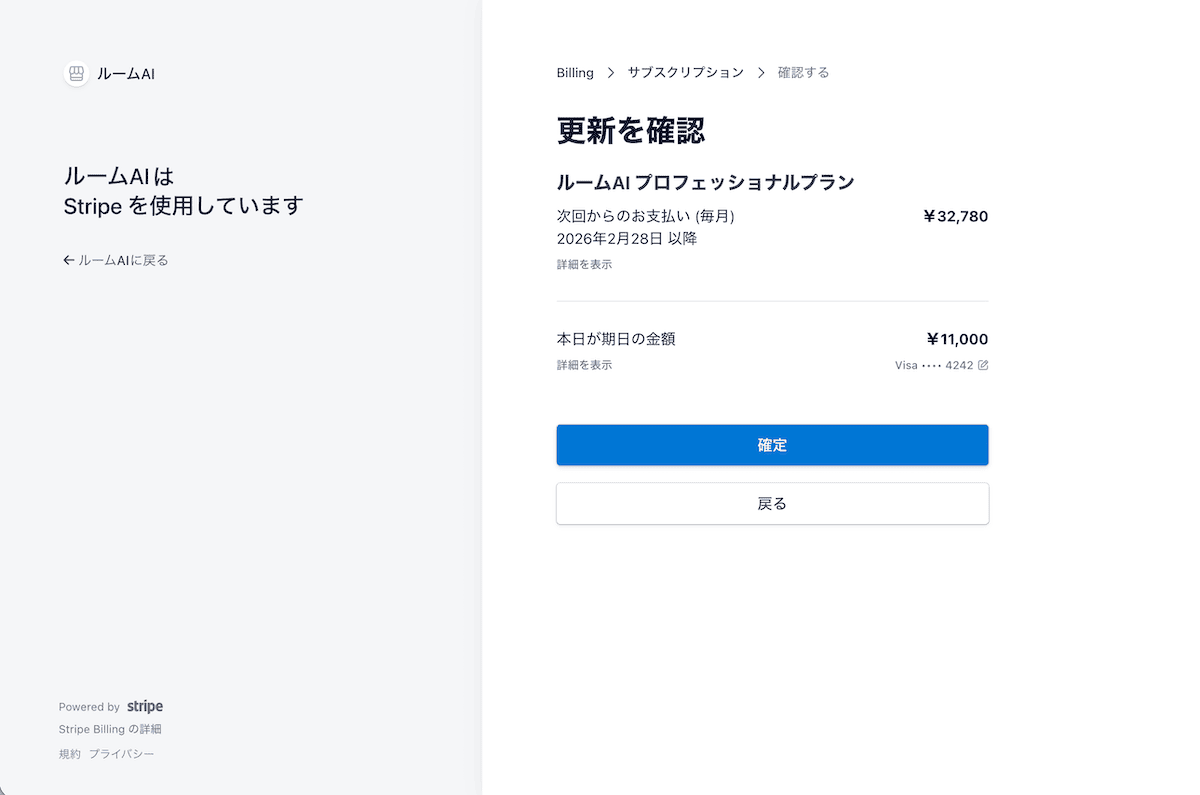
Task: Open the 規約 link in footer
Action: point(69,754)
